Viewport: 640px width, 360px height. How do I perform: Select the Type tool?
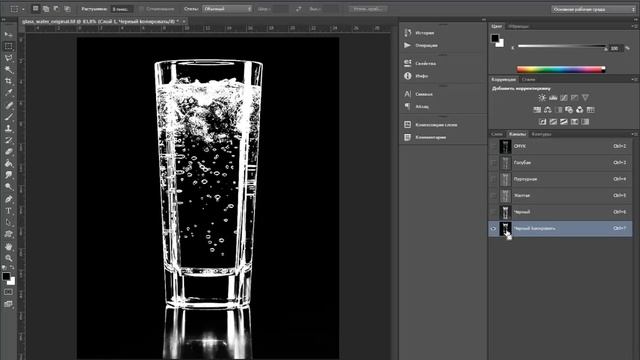click(x=8, y=211)
